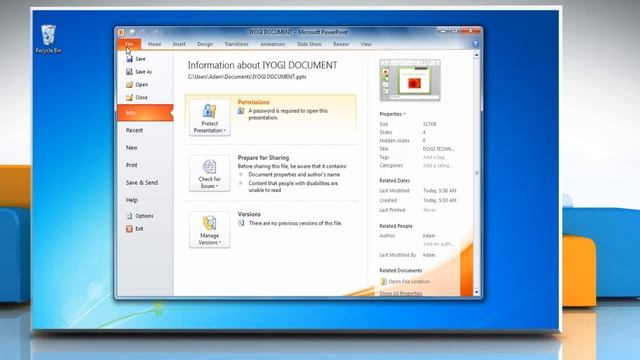Image resolution: width=640 pixels, height=360 pixels.
Task: Click Save in the File menu
Action: (x=136, y=59)
